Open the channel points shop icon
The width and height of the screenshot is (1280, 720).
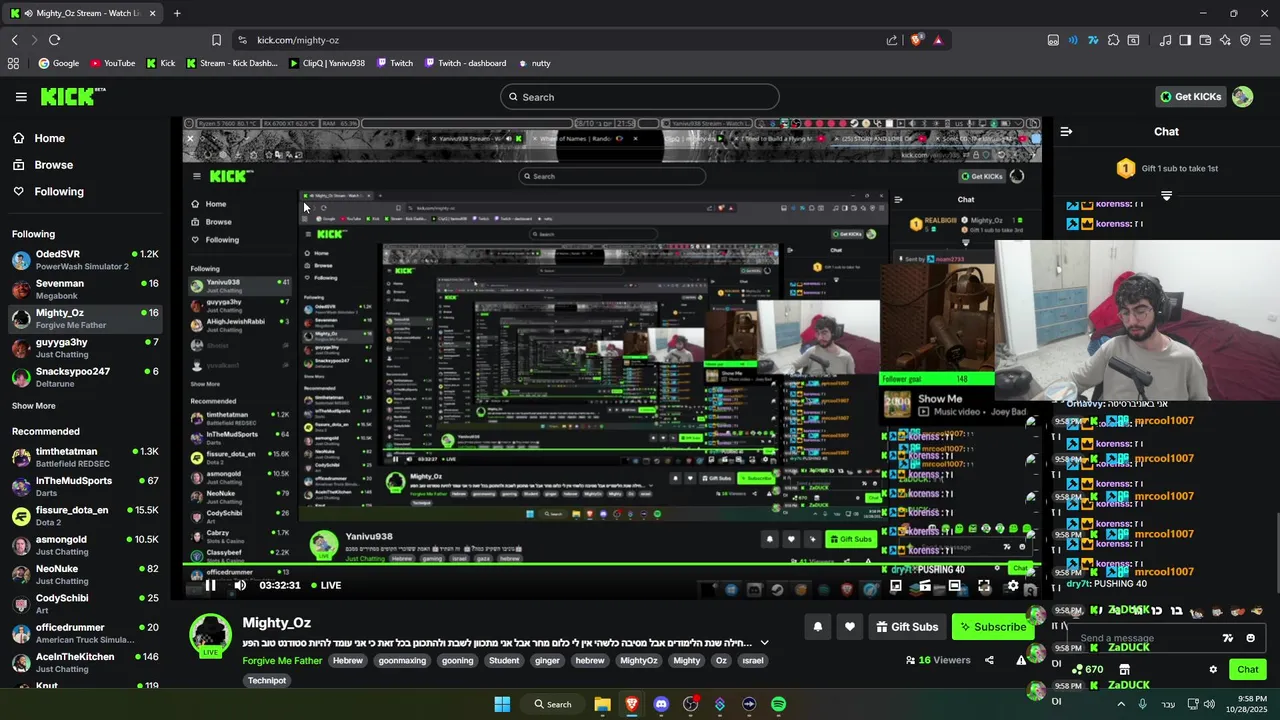tap(1124, 670)
